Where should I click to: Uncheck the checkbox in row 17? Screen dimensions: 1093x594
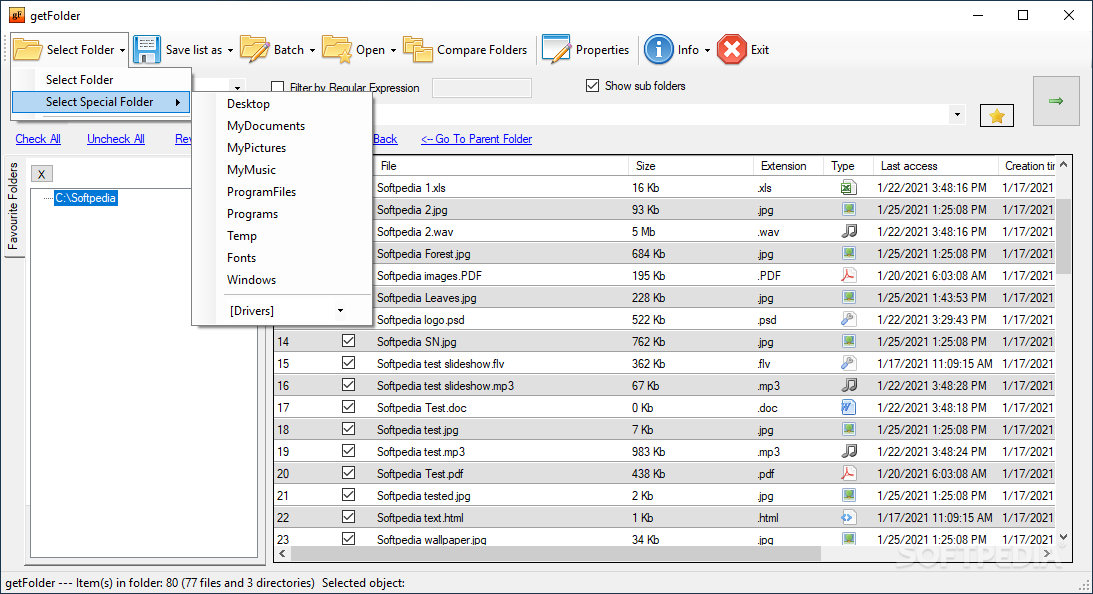click(349, 407)
